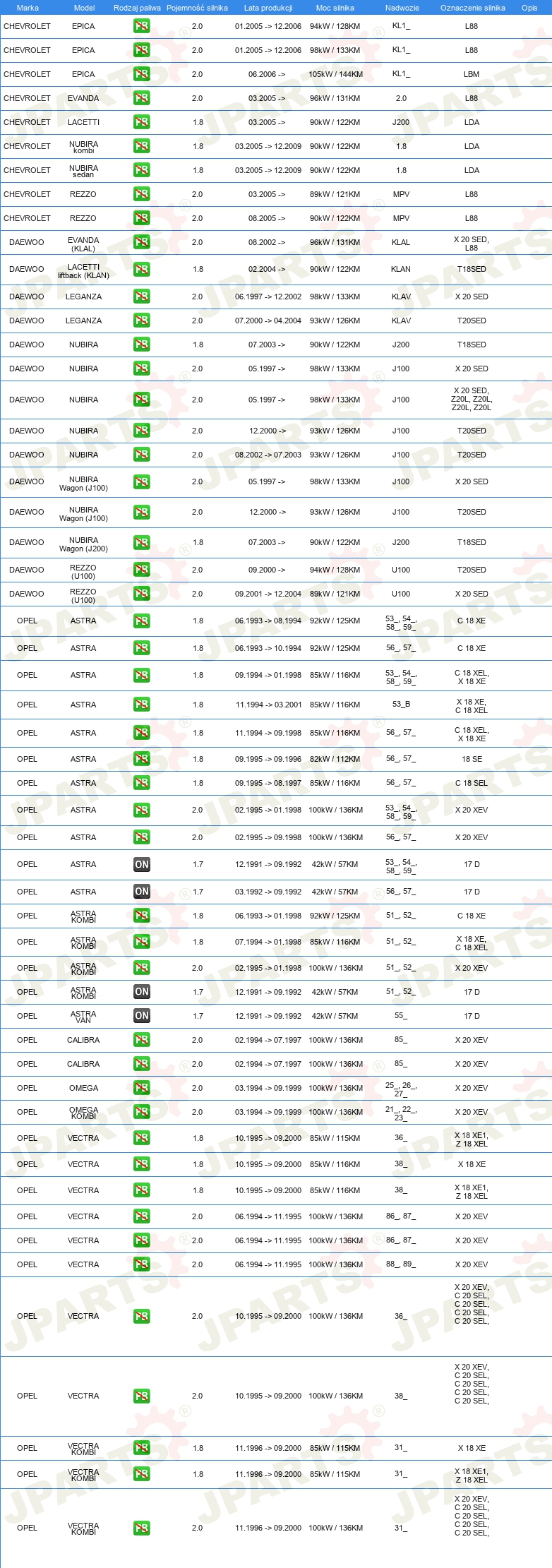
Task: Select the KLAL body cell
Action: pyautogui.click(x=401, y=242)
